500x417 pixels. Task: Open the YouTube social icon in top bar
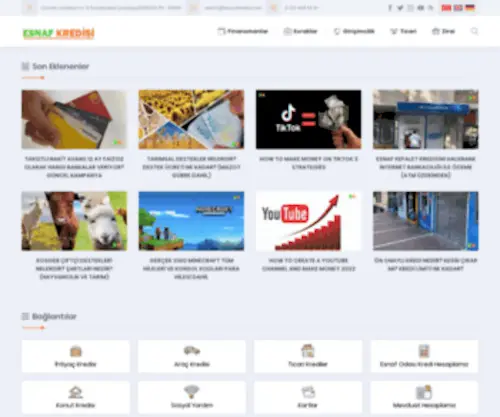pos(421,8)
